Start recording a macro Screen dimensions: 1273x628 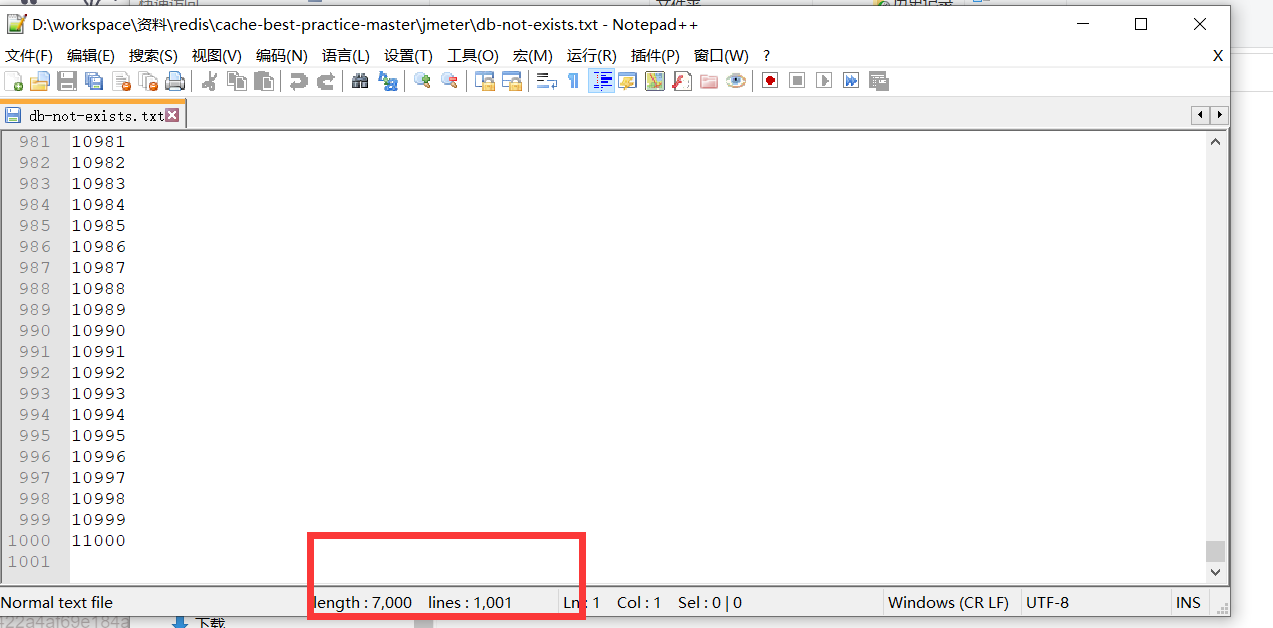pyautogui.click(x=770, y=81)
